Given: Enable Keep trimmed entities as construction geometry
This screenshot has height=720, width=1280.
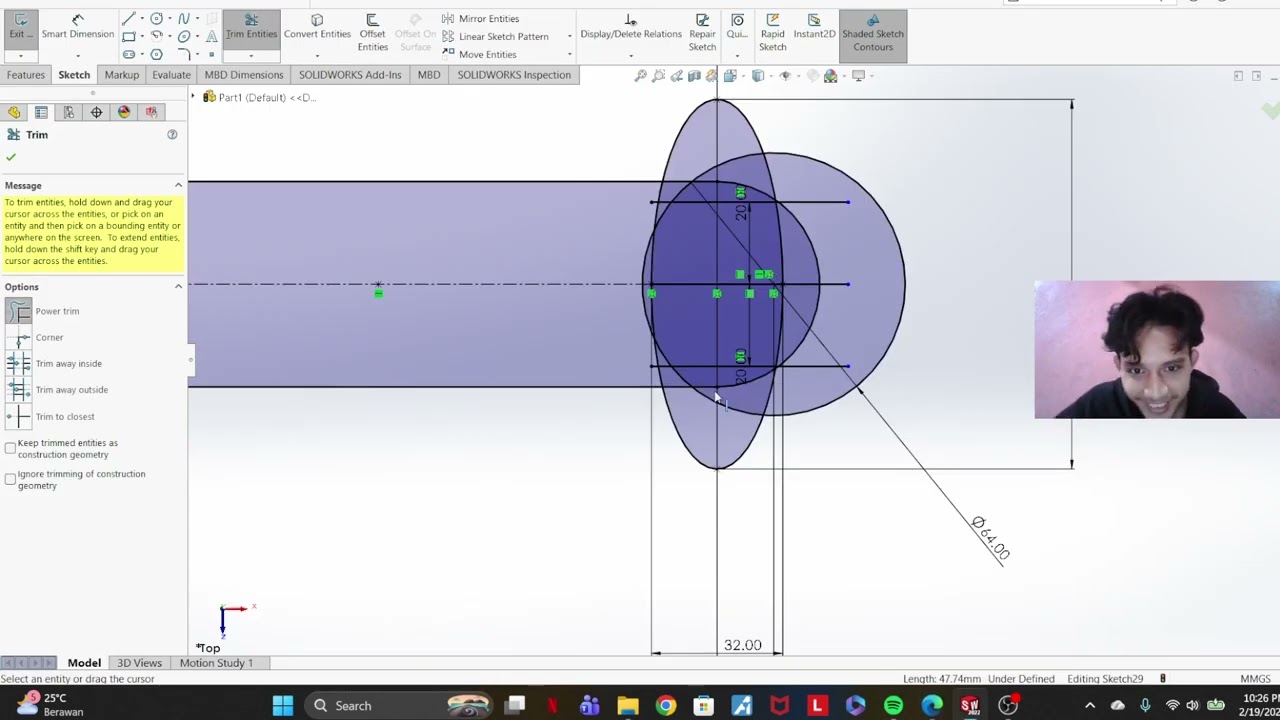Looking at the screenshot, I should tap(10, 448).
